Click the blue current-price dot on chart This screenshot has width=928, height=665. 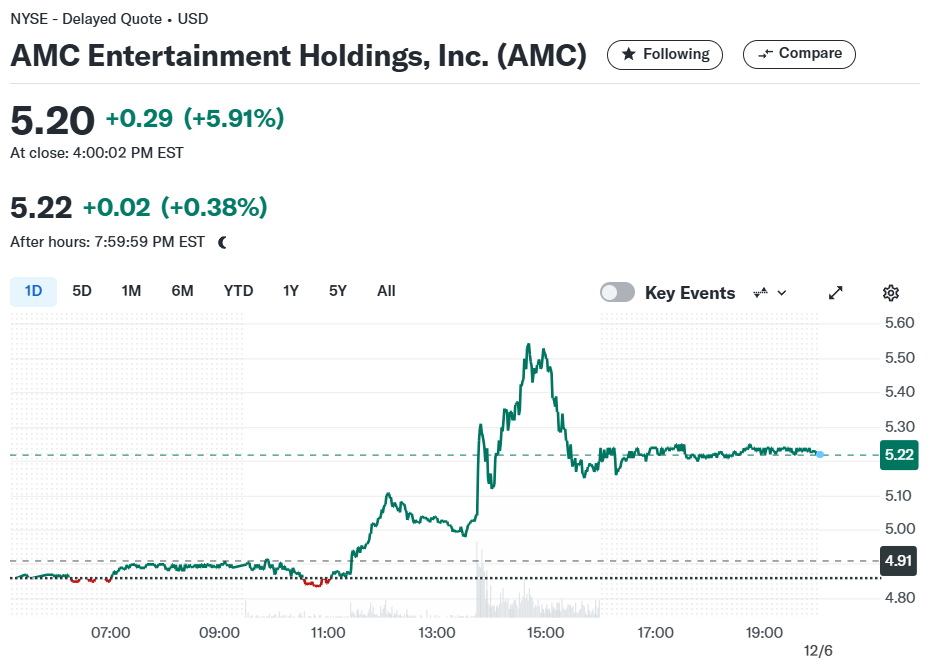tap(820, 454)
